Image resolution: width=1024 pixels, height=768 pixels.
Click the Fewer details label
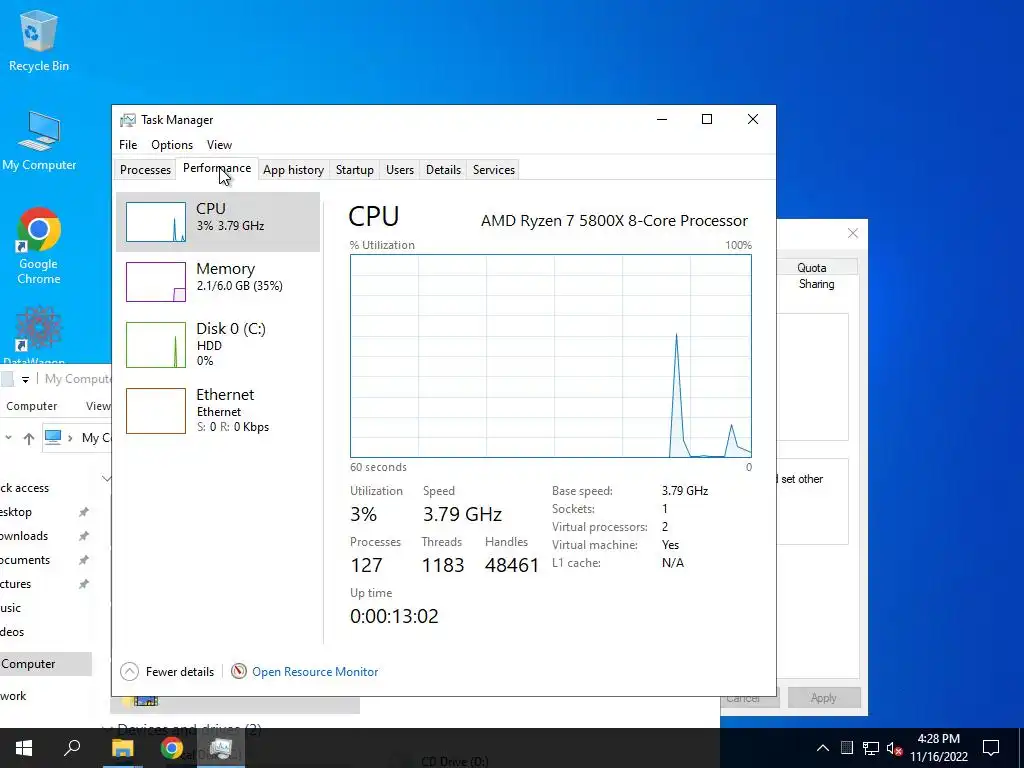[180, 671]
